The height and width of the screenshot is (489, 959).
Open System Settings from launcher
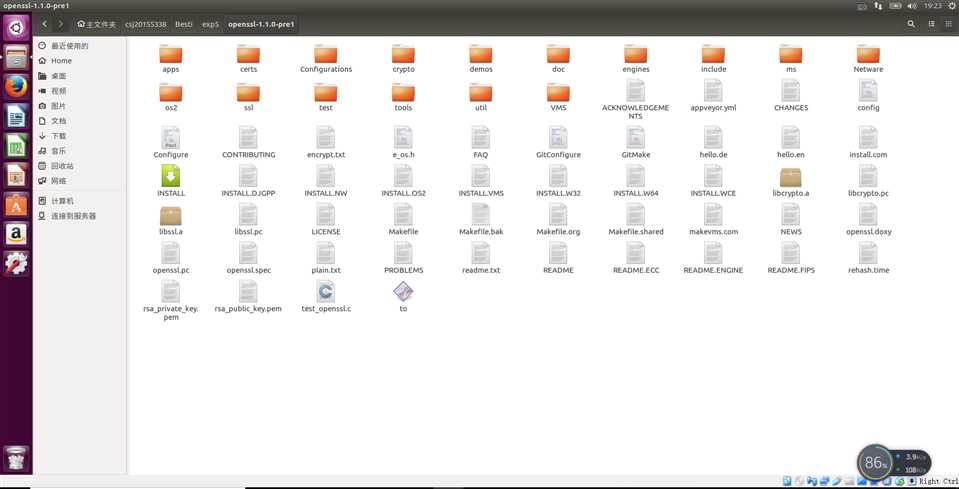coord(17,263)
